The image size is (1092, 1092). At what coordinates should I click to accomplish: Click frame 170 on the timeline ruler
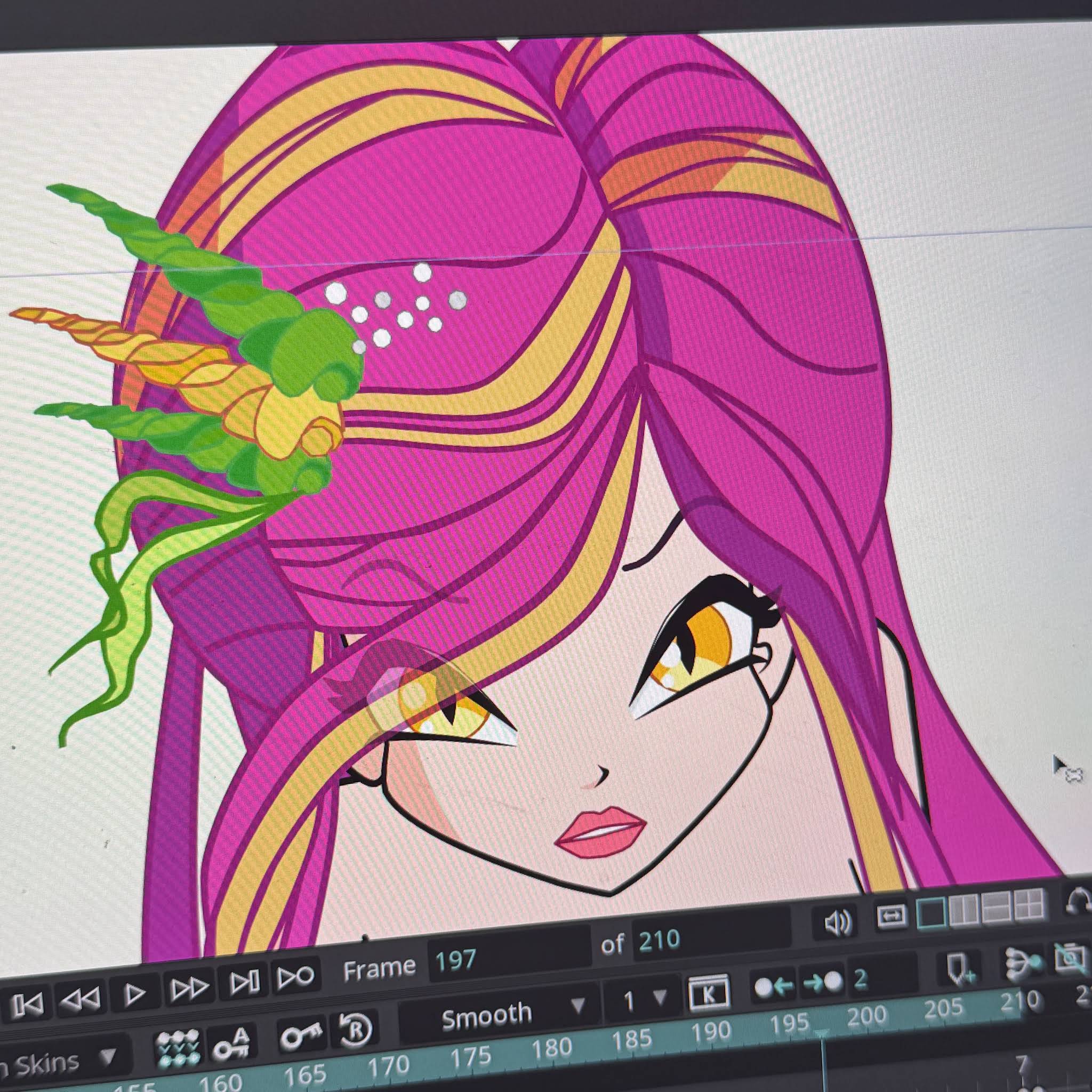click(388, 1065)
